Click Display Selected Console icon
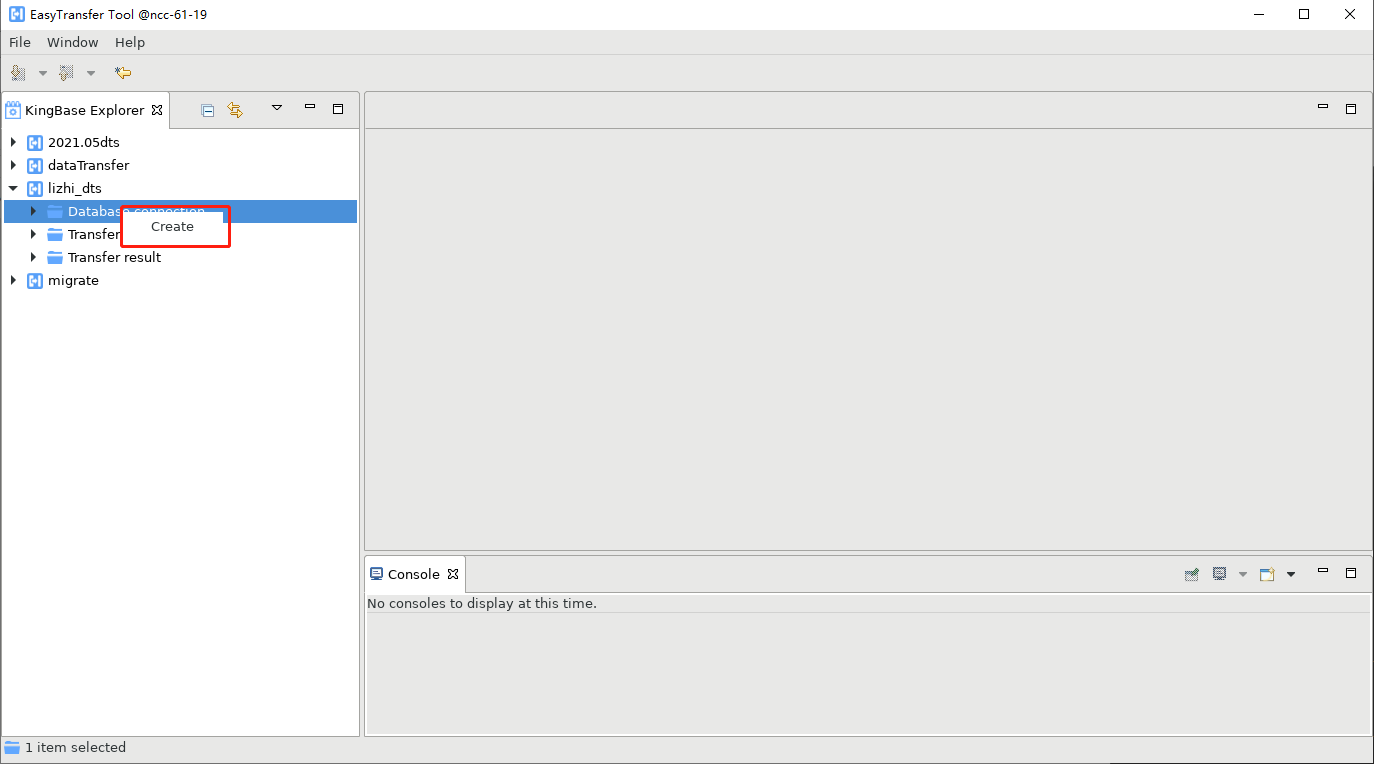This screenshot has width=1374, height=764. [x=1220, y=574]
